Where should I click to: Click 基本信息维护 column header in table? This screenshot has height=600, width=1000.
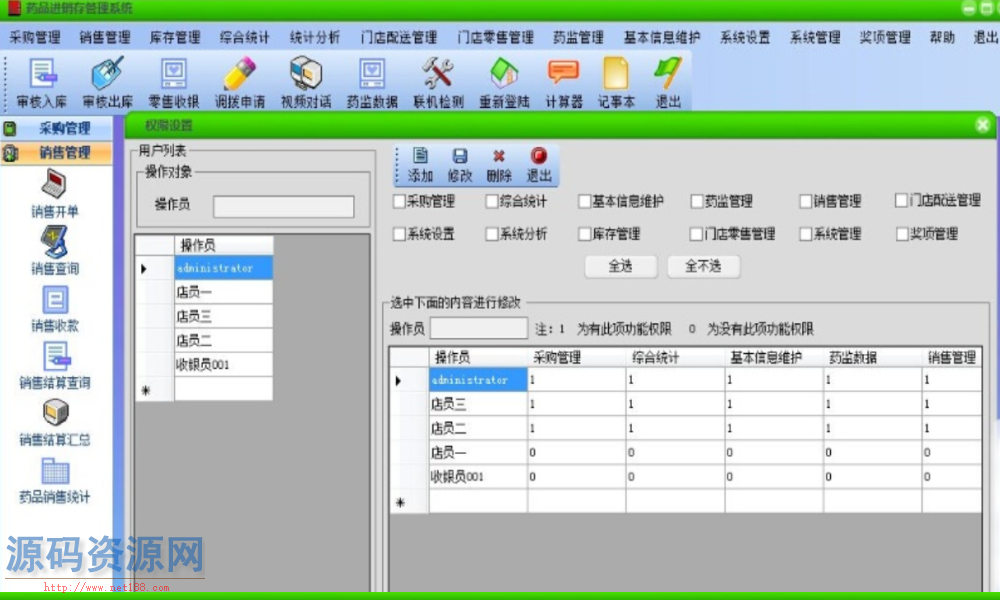pyautogui.click(x=774, y=357)
